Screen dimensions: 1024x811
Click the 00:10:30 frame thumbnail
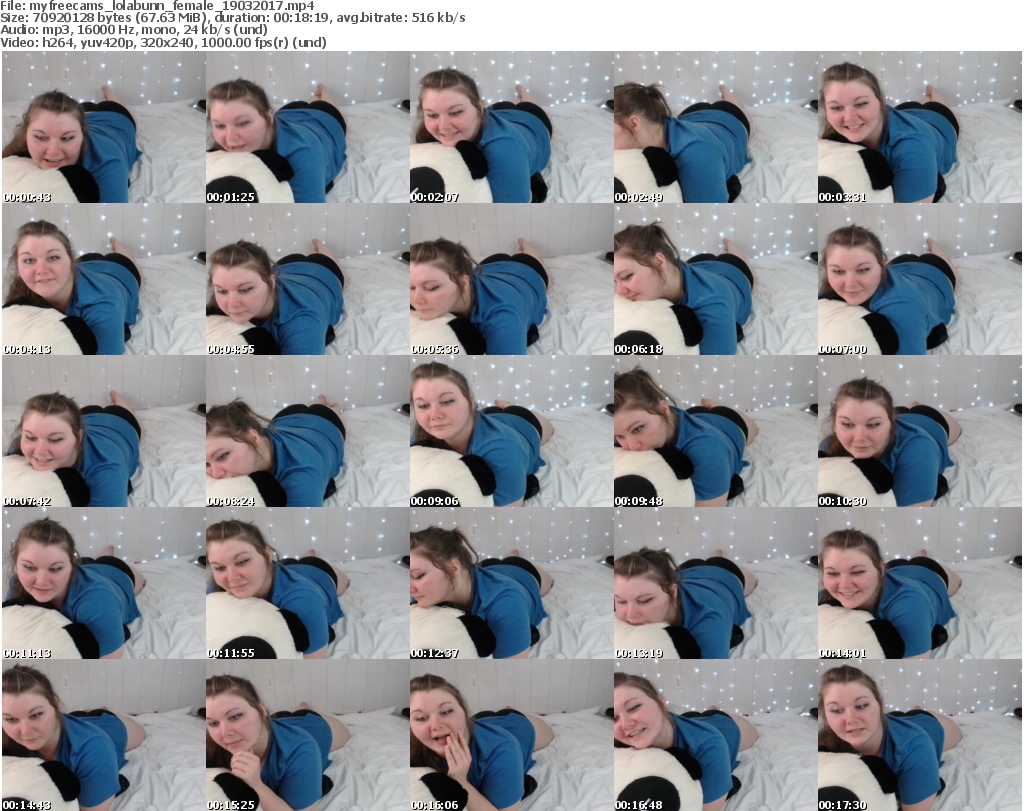[920, 432]
